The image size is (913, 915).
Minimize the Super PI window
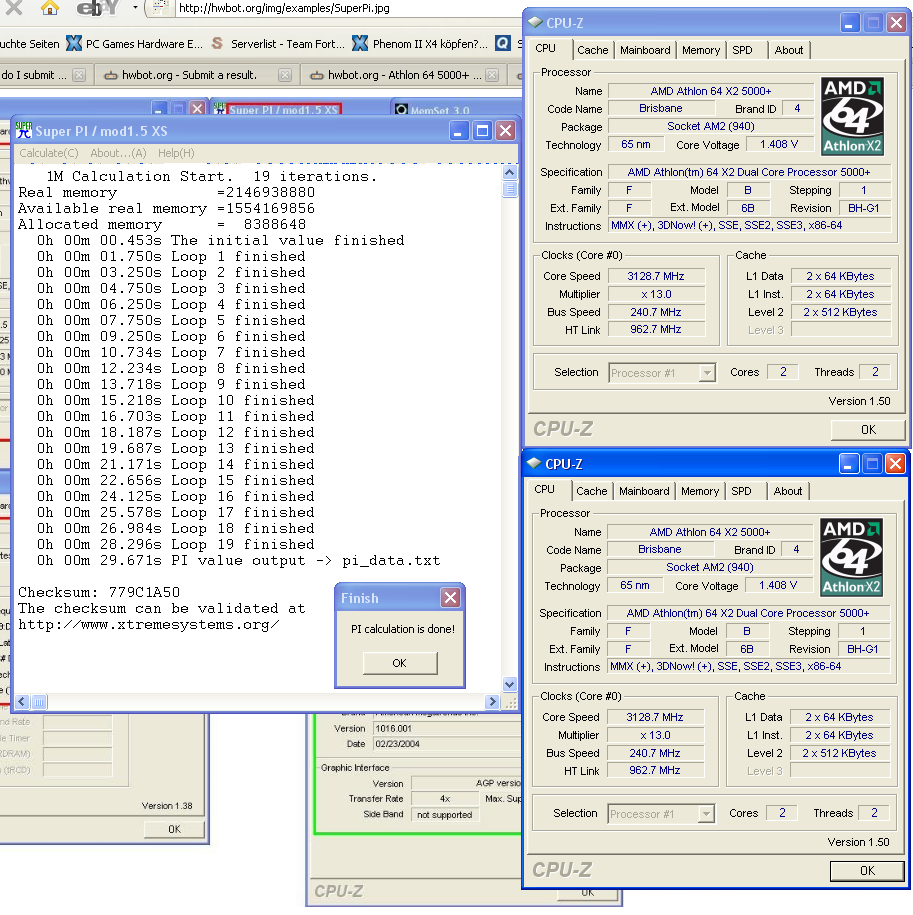click(x=459, y=131)
